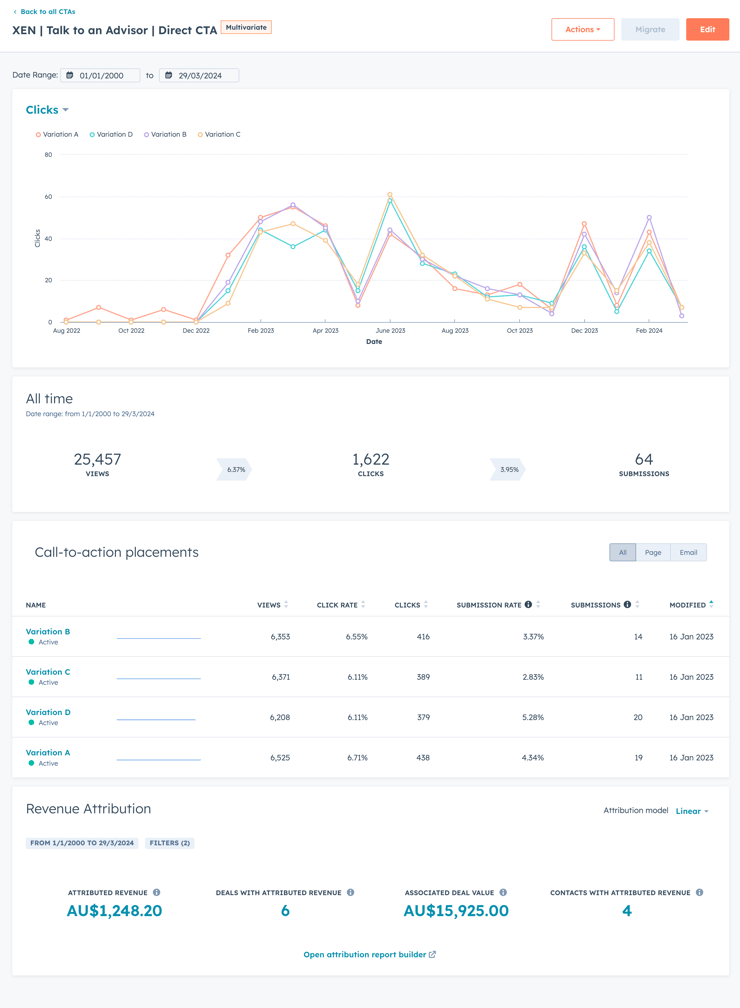Show Submissions column info tooltip icon
The image size is (740, 1008).
627,604
